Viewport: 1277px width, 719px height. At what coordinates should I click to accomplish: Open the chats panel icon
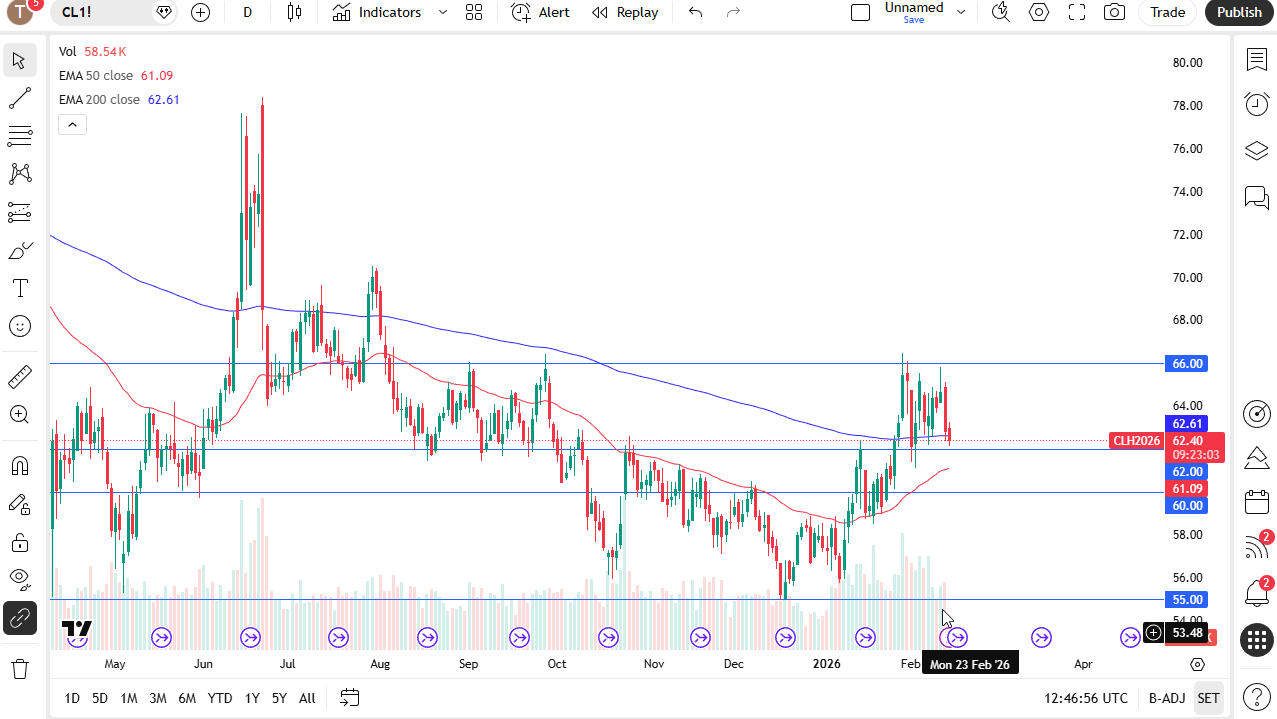pos(1257,197)
